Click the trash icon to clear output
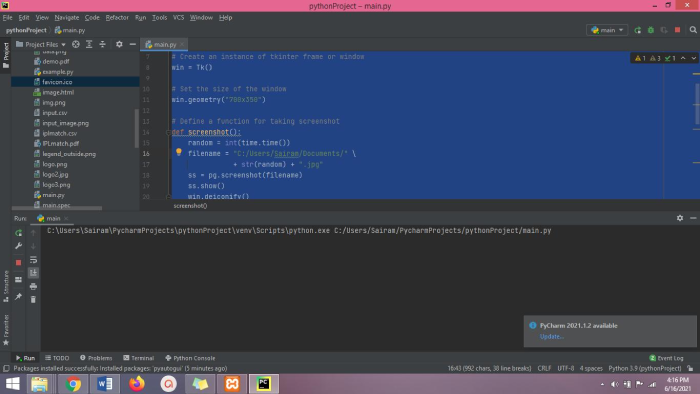Image resolution: width=700 pixels, height=394 pixels. 33,299
